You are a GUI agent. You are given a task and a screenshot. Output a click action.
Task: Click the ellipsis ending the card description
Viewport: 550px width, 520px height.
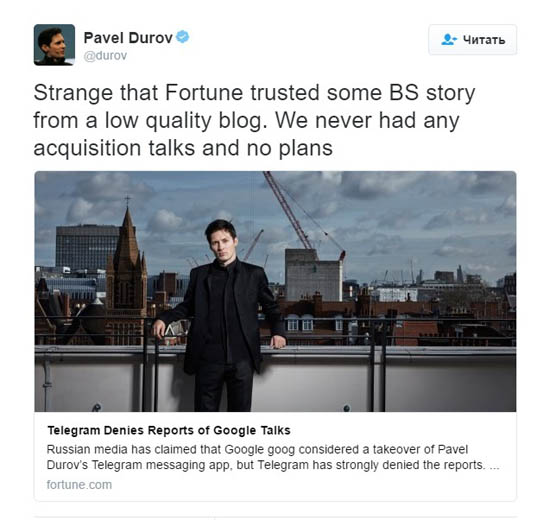click(x=494, y=465)
